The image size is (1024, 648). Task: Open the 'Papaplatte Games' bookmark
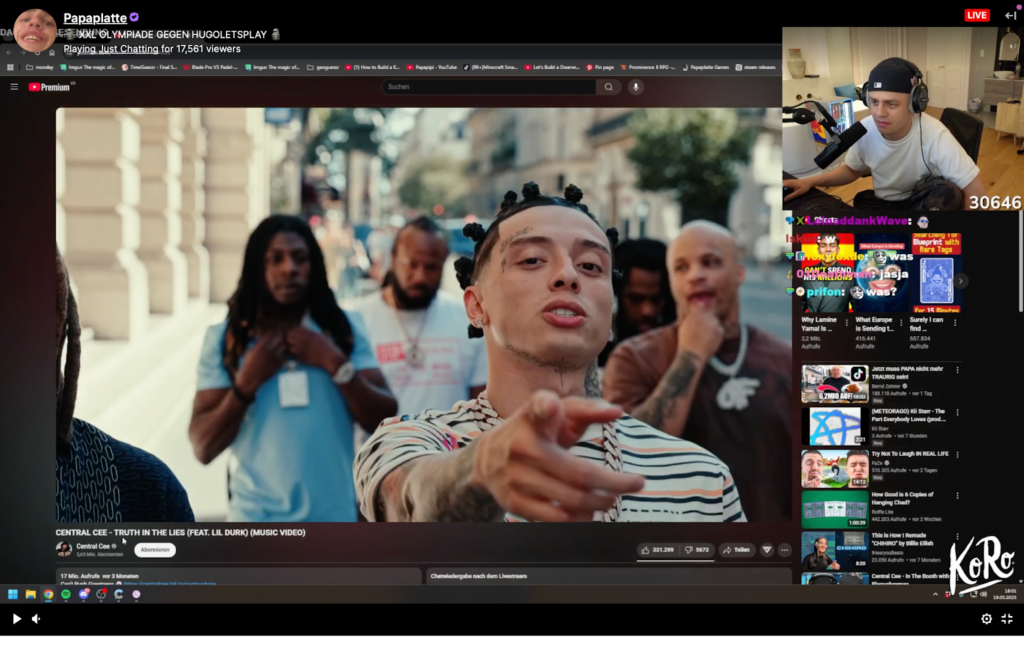pos(705,67)
